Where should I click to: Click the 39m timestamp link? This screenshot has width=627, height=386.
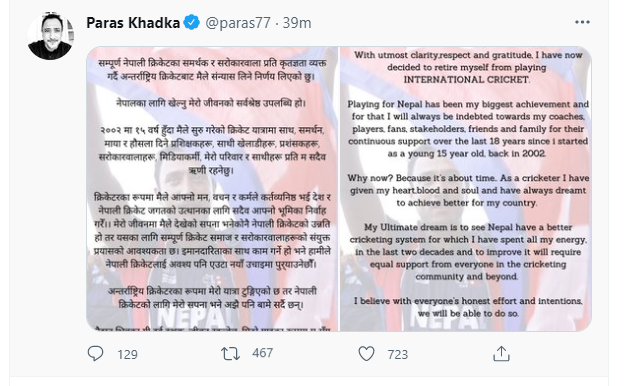click(x=297, y=23)
